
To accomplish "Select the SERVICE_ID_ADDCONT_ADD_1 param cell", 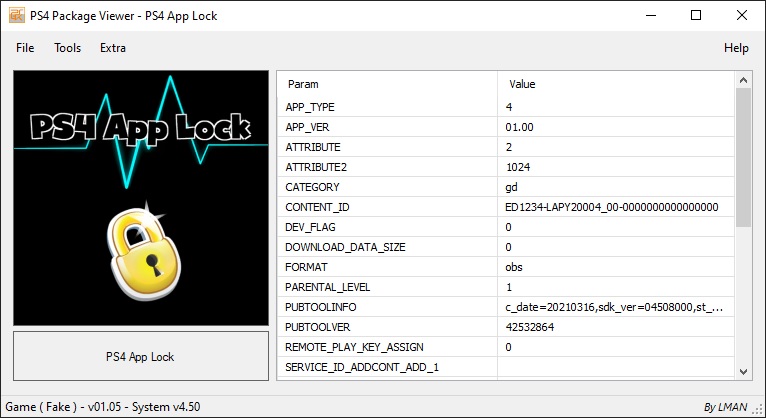I will [x=387, y=367].
